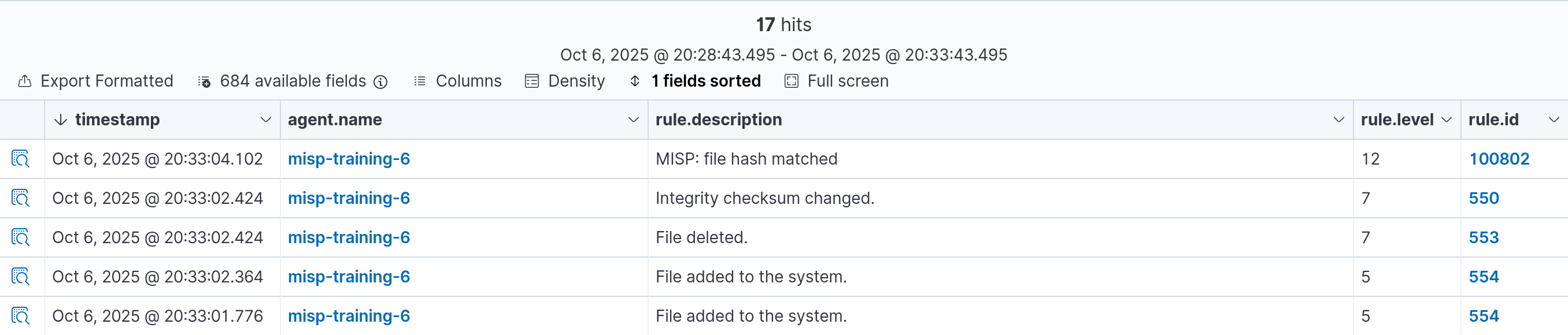Open rule.level column dropdown chevron
The height and width of the screenshot is (335, 1568).
[x=1446, y=120]
